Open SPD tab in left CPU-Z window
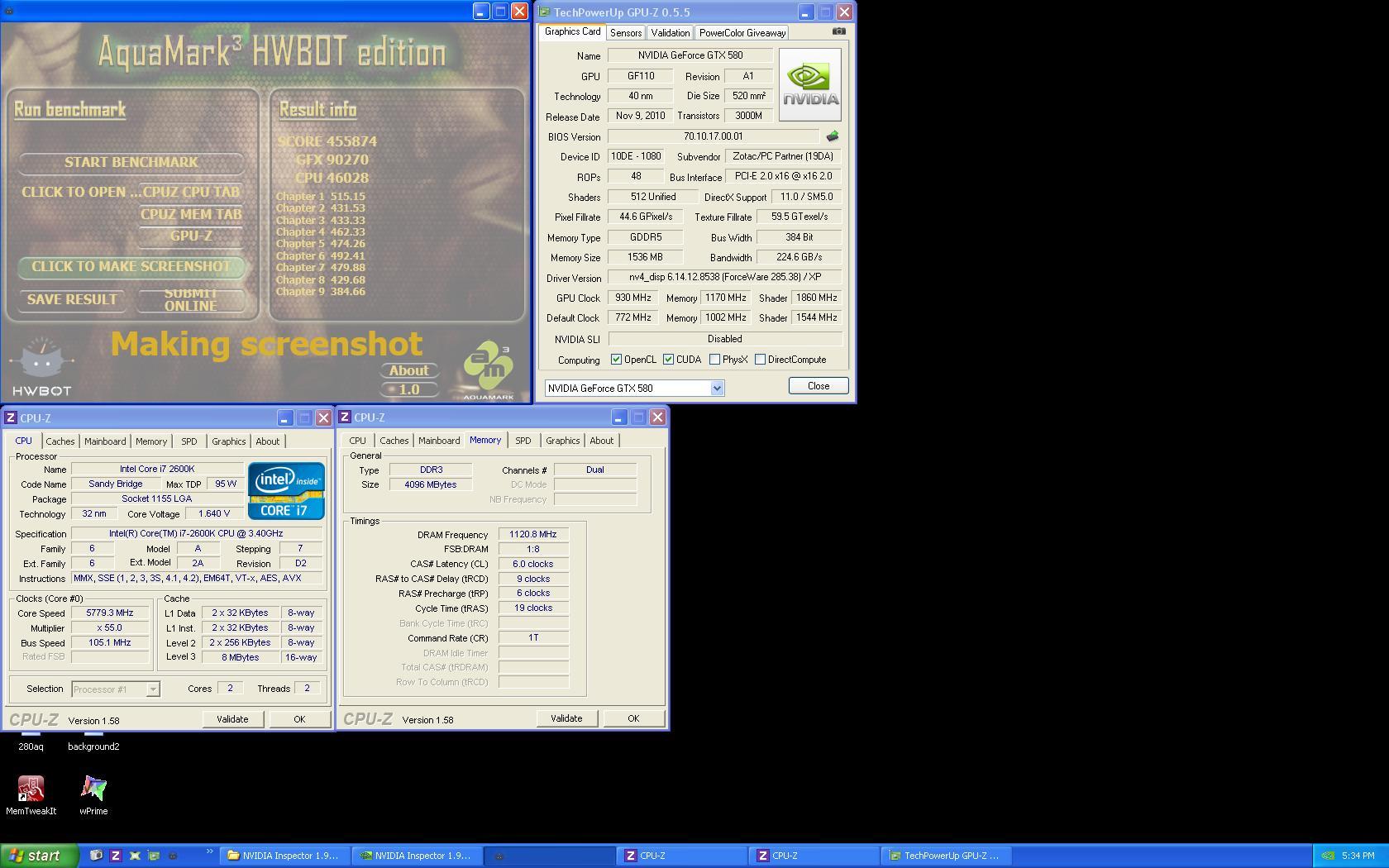1389x868 pixels. click(x=189, y=441)
